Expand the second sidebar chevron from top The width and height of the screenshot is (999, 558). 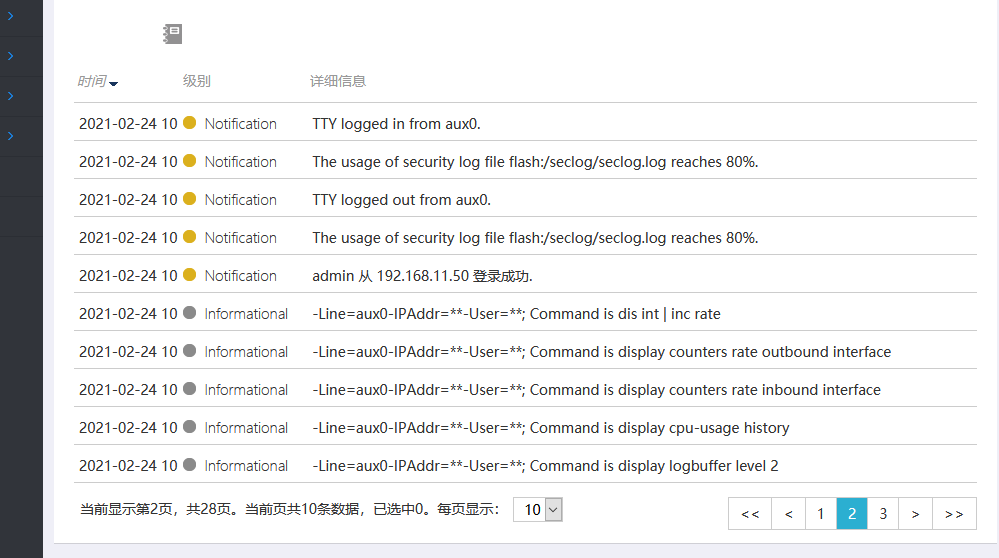pos(11,56)
